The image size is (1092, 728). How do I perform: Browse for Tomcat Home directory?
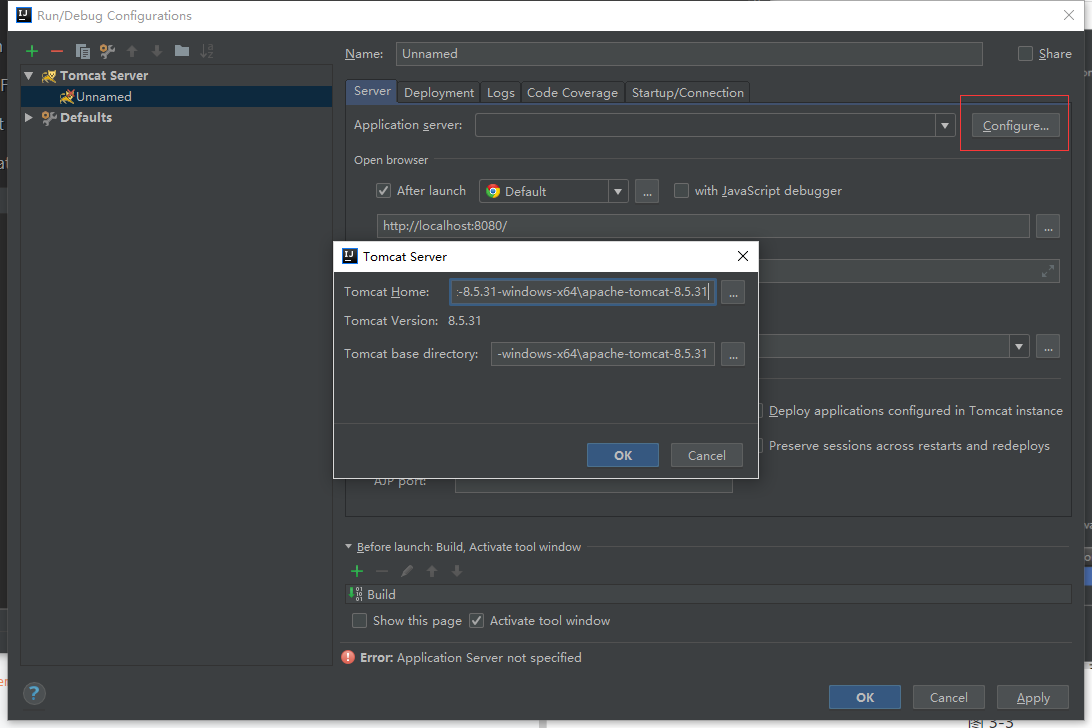(x=733, y=292)
